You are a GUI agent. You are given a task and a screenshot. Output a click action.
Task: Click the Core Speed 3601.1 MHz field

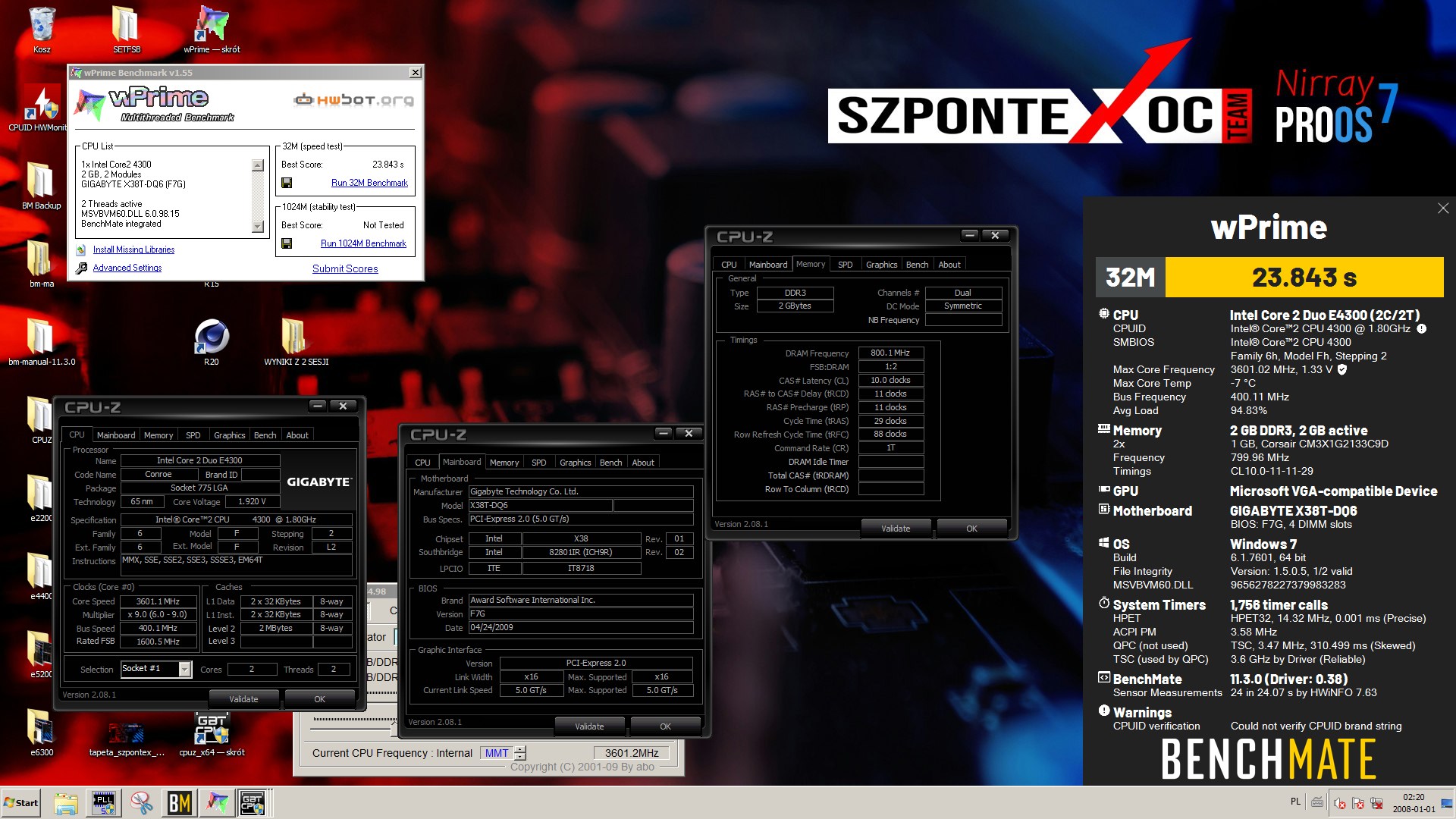point(158,601)
